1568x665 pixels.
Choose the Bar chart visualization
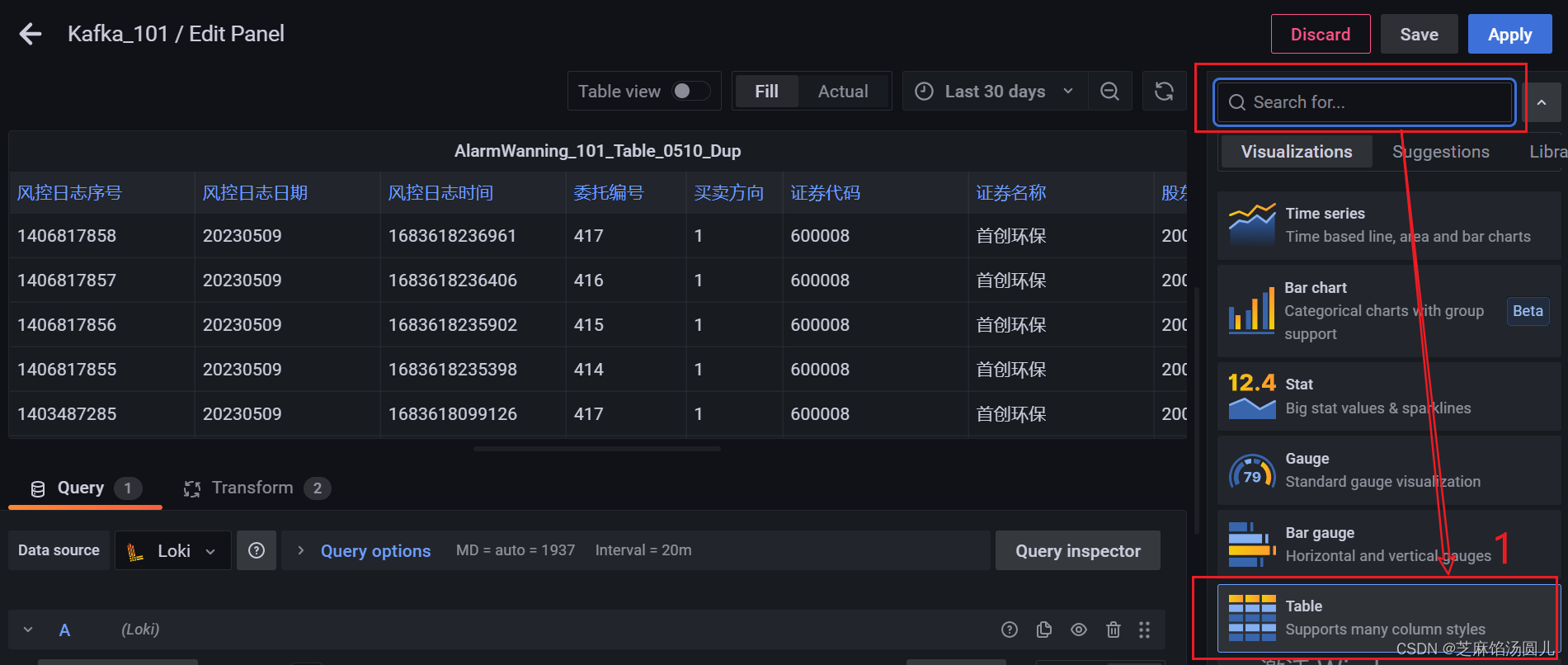tap(1388, 311)
